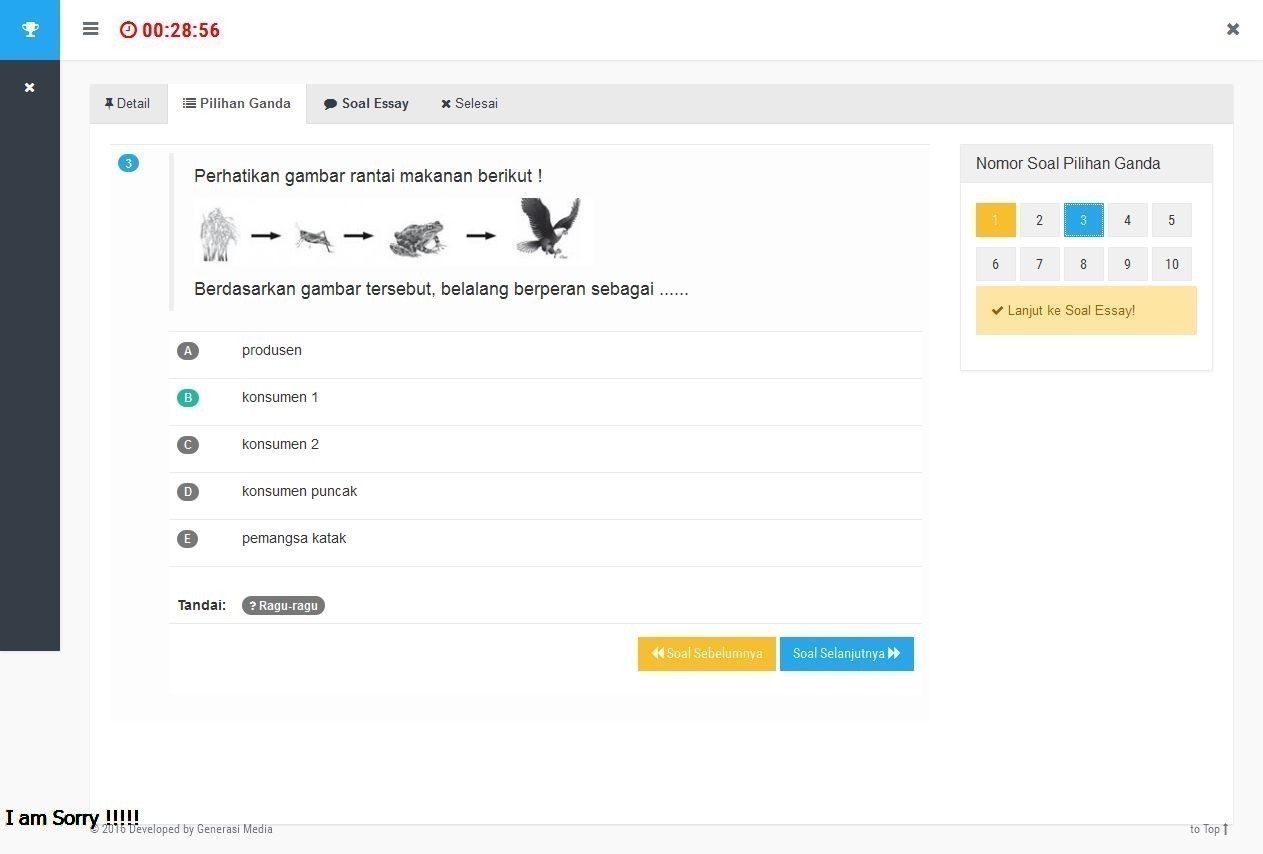Screen dimensions: 1263x854
Task: Go to next question with Soal Selanjutnya
Action: point(846,654)
